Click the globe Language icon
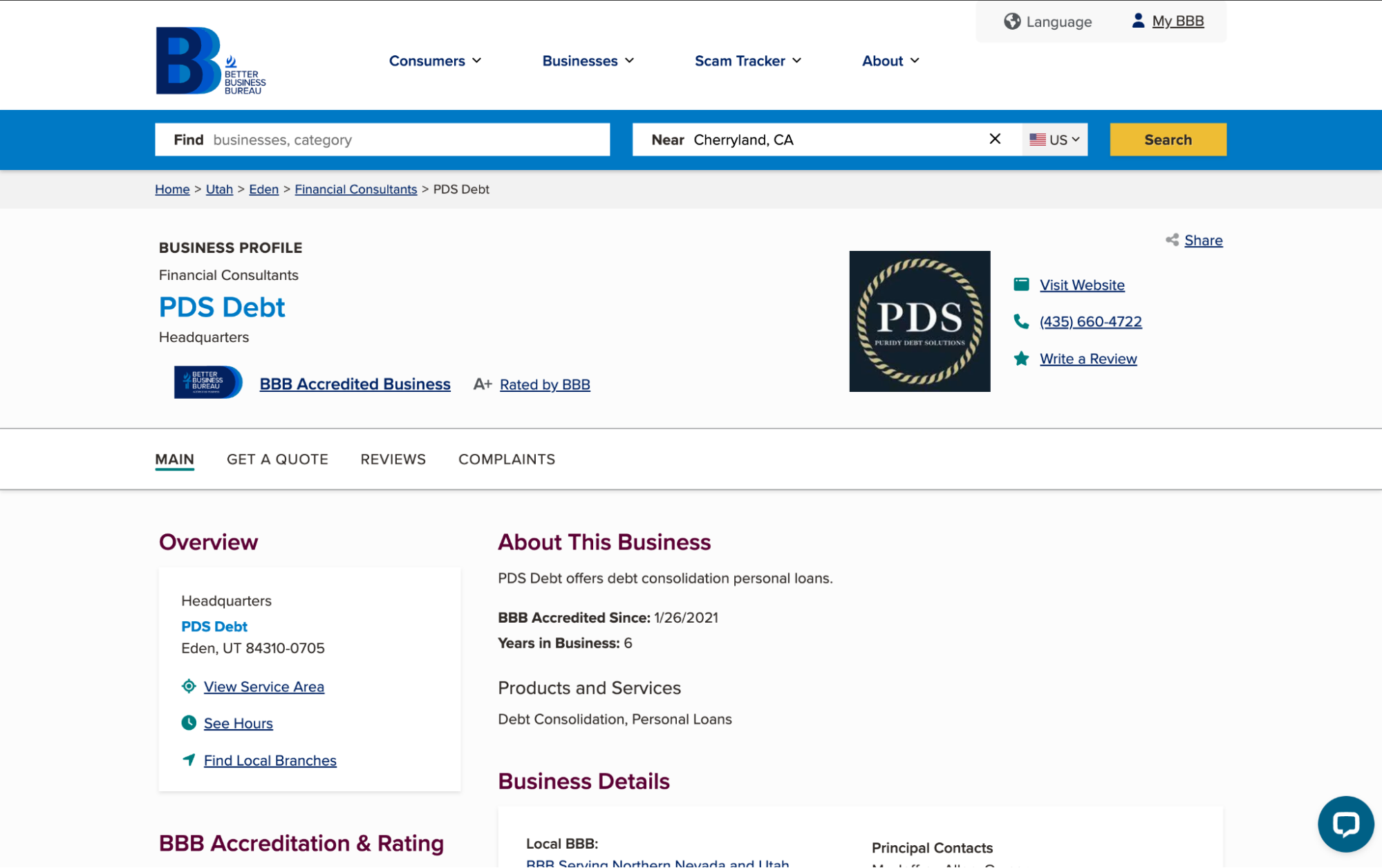1382x868 pixels. pos(1012,21)
